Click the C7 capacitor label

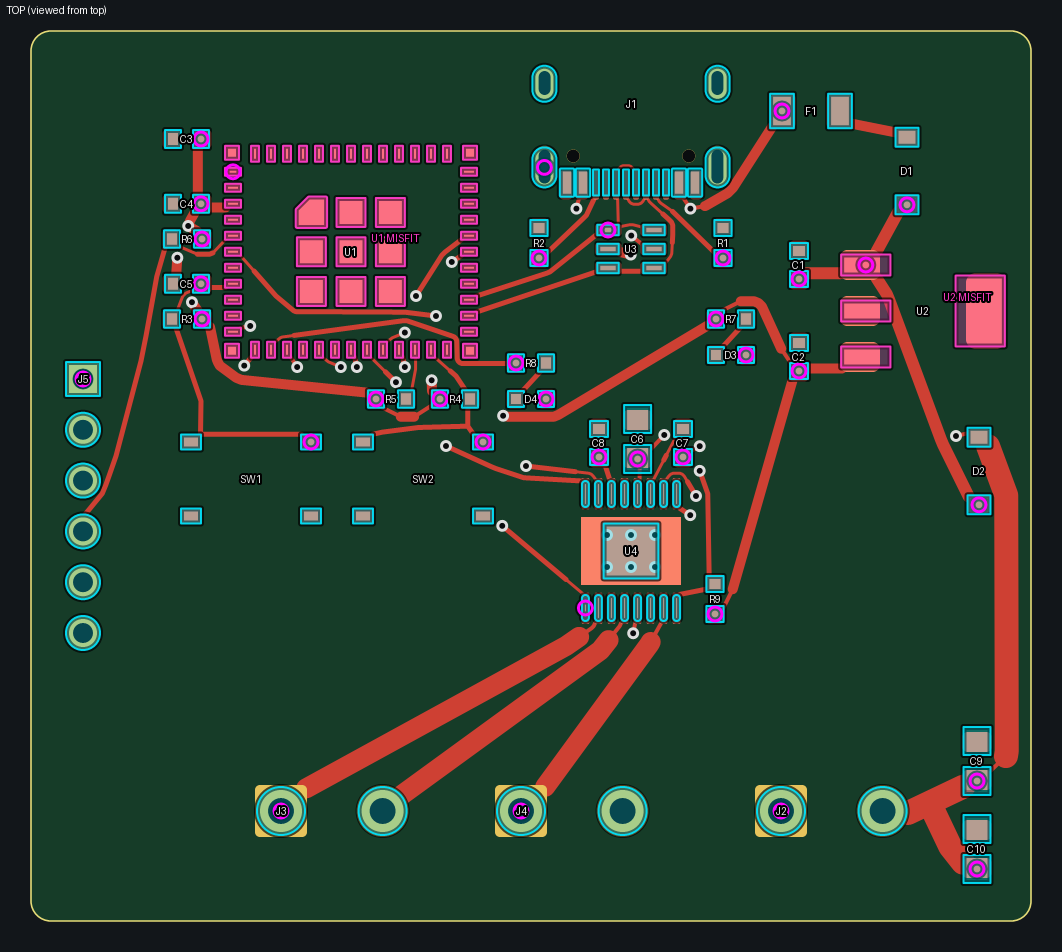tap(682, 443)
